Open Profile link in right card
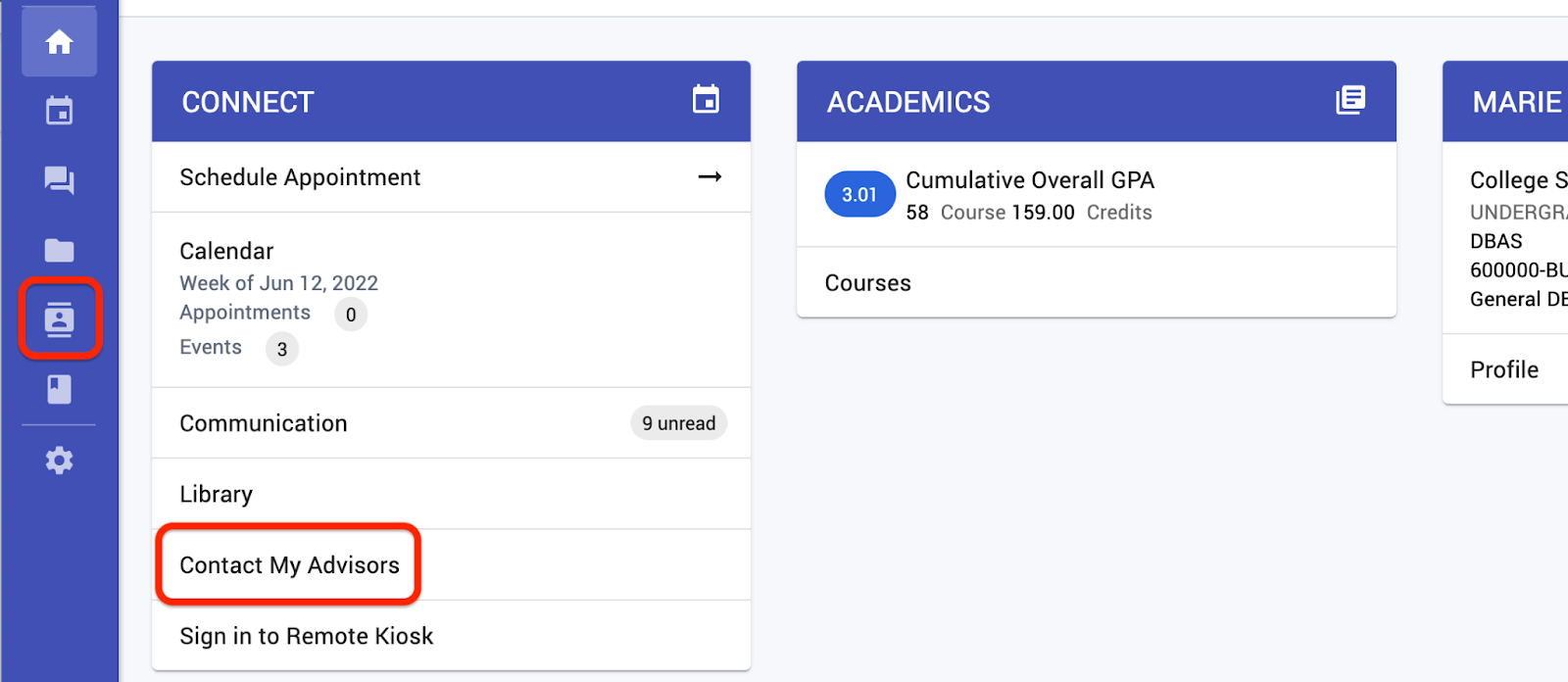1568x682 pixels. (x=1504, y=369)
